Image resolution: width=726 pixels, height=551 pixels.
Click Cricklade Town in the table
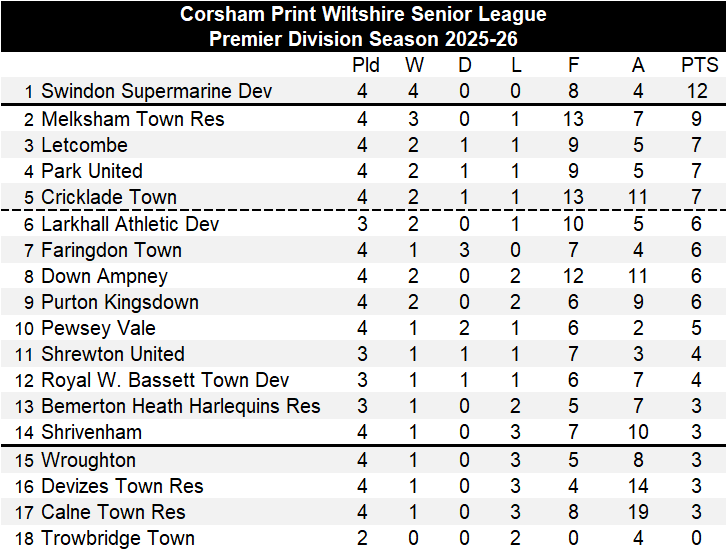(108, 197)
